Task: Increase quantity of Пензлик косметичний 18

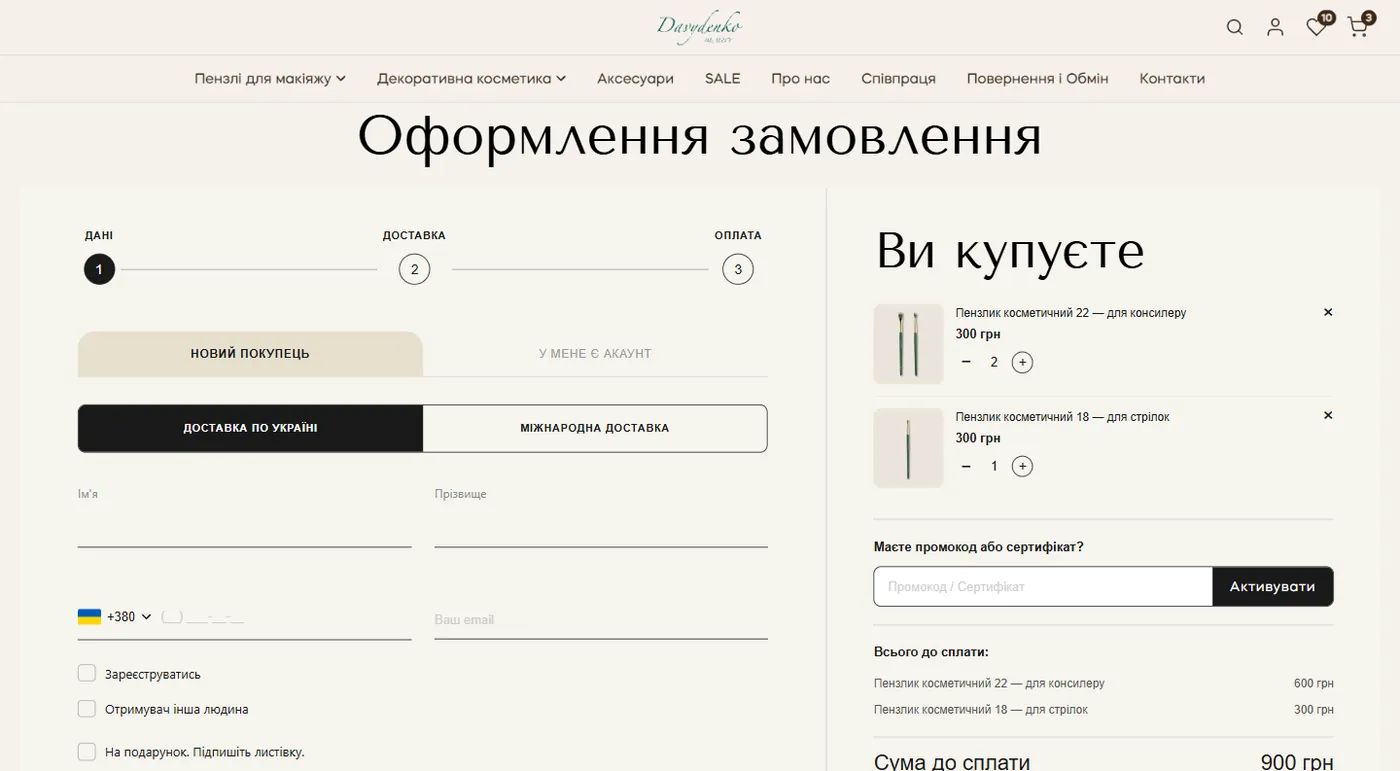Action: pyautogui.click(x=1022, y=466)
